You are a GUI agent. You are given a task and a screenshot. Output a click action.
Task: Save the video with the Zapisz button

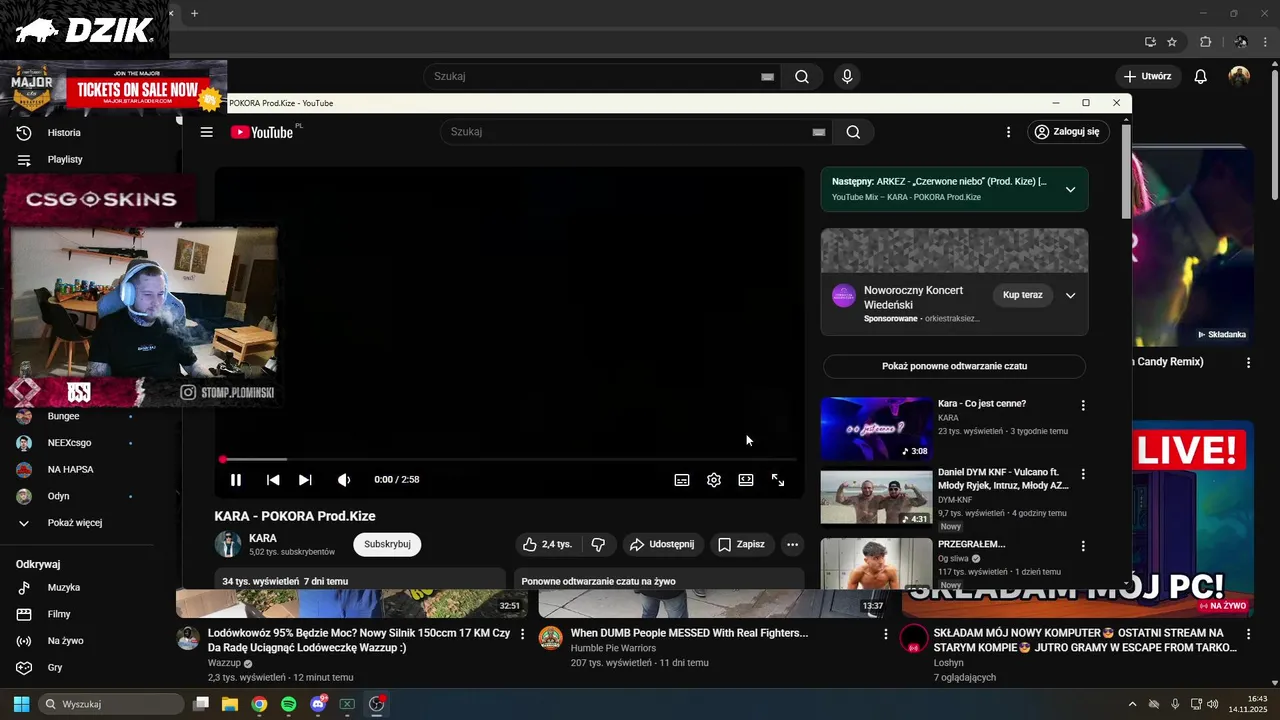tap(741, 544)
